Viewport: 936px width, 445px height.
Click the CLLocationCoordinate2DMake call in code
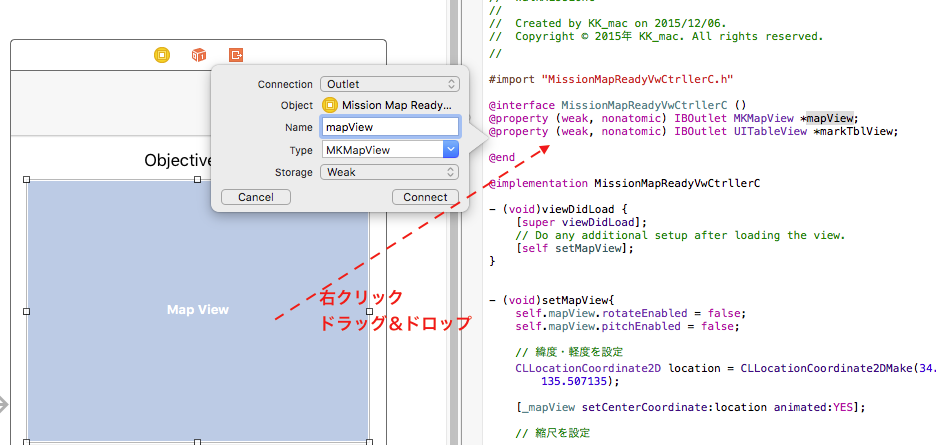(827, 368)
